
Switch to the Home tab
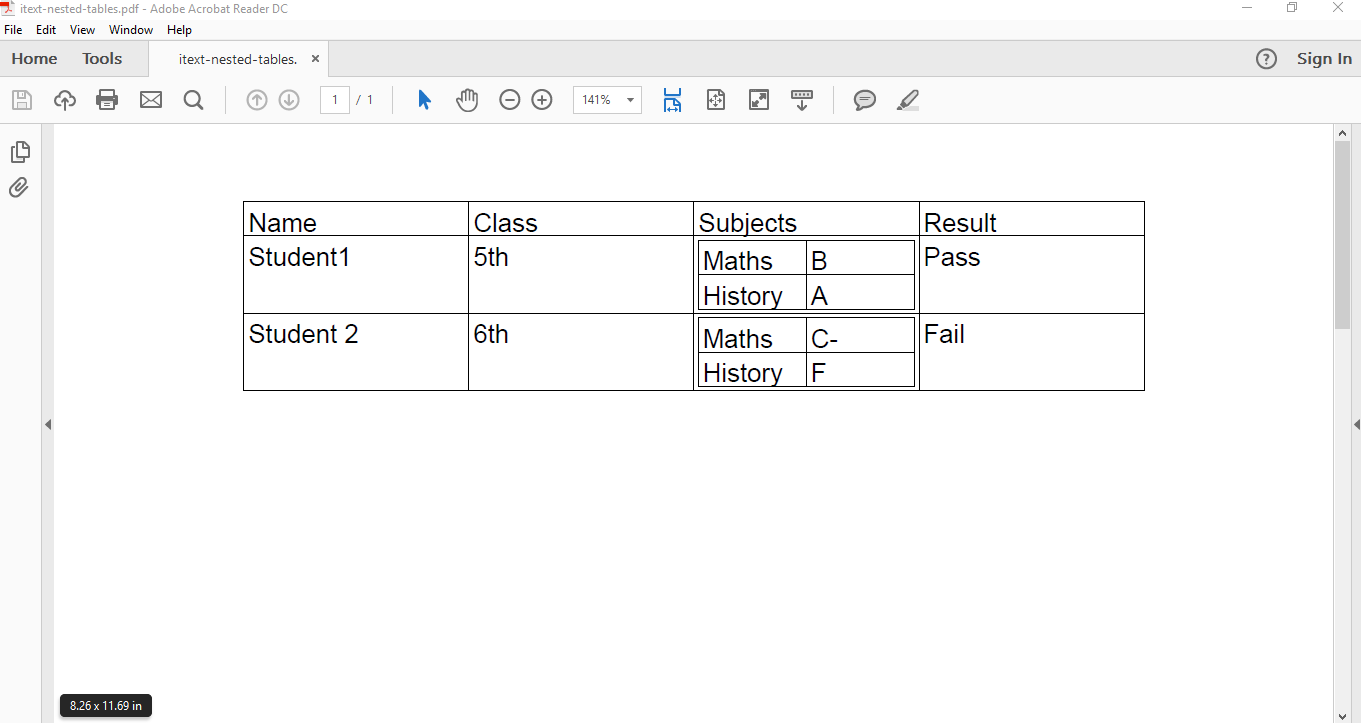click(x=35, y=59)
